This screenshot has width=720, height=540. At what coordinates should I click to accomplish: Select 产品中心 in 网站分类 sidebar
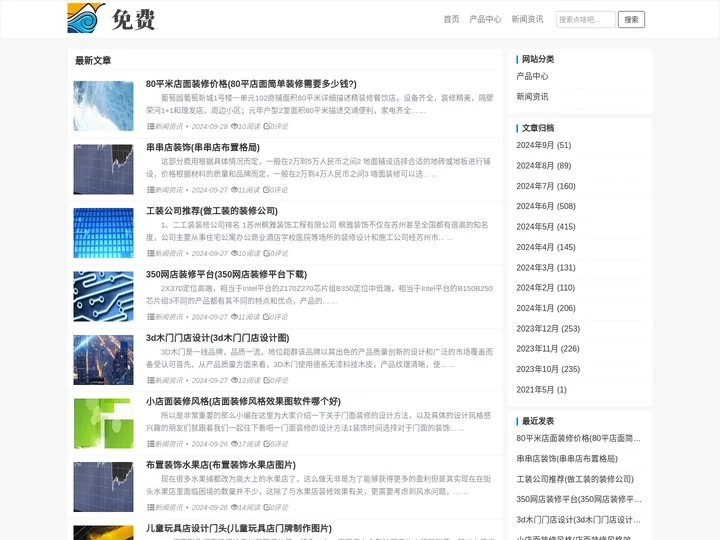pyautogui.click(x=532, y=76)
